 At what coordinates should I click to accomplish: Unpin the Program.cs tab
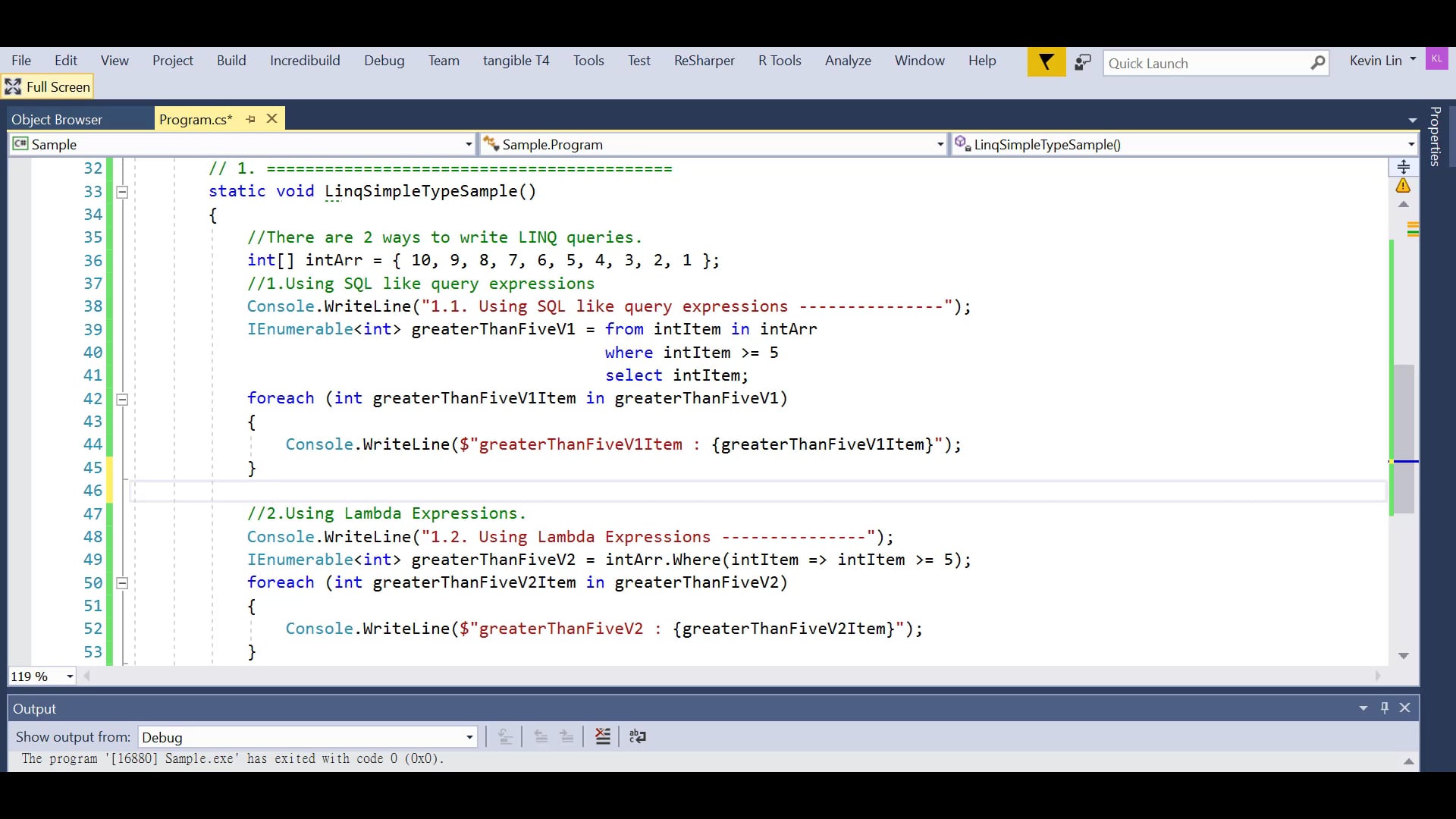[x=250, y=119]
